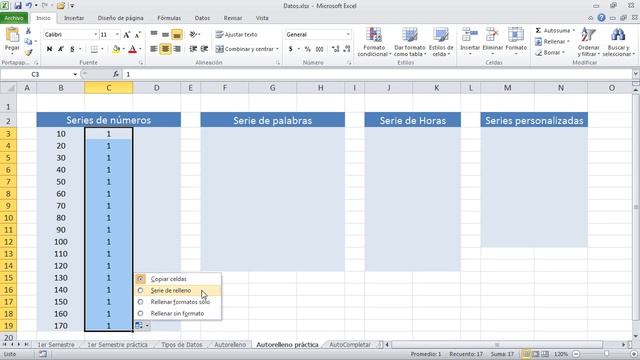The image size is (640, 360).
Task: Apply percent style format
Action: click(308, 49)
